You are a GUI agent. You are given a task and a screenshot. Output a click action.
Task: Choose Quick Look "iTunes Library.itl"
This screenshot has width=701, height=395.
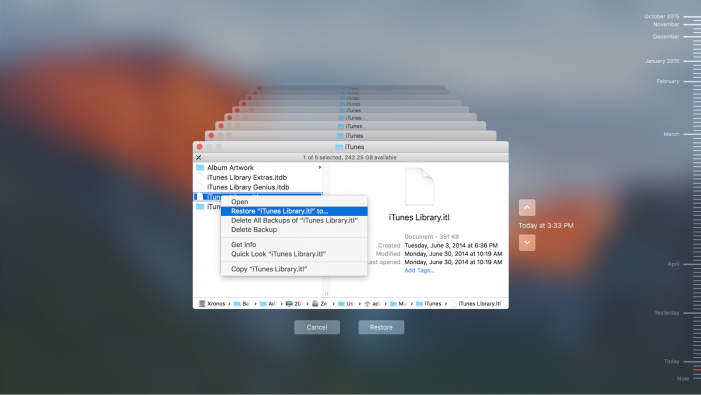[294, 254]
